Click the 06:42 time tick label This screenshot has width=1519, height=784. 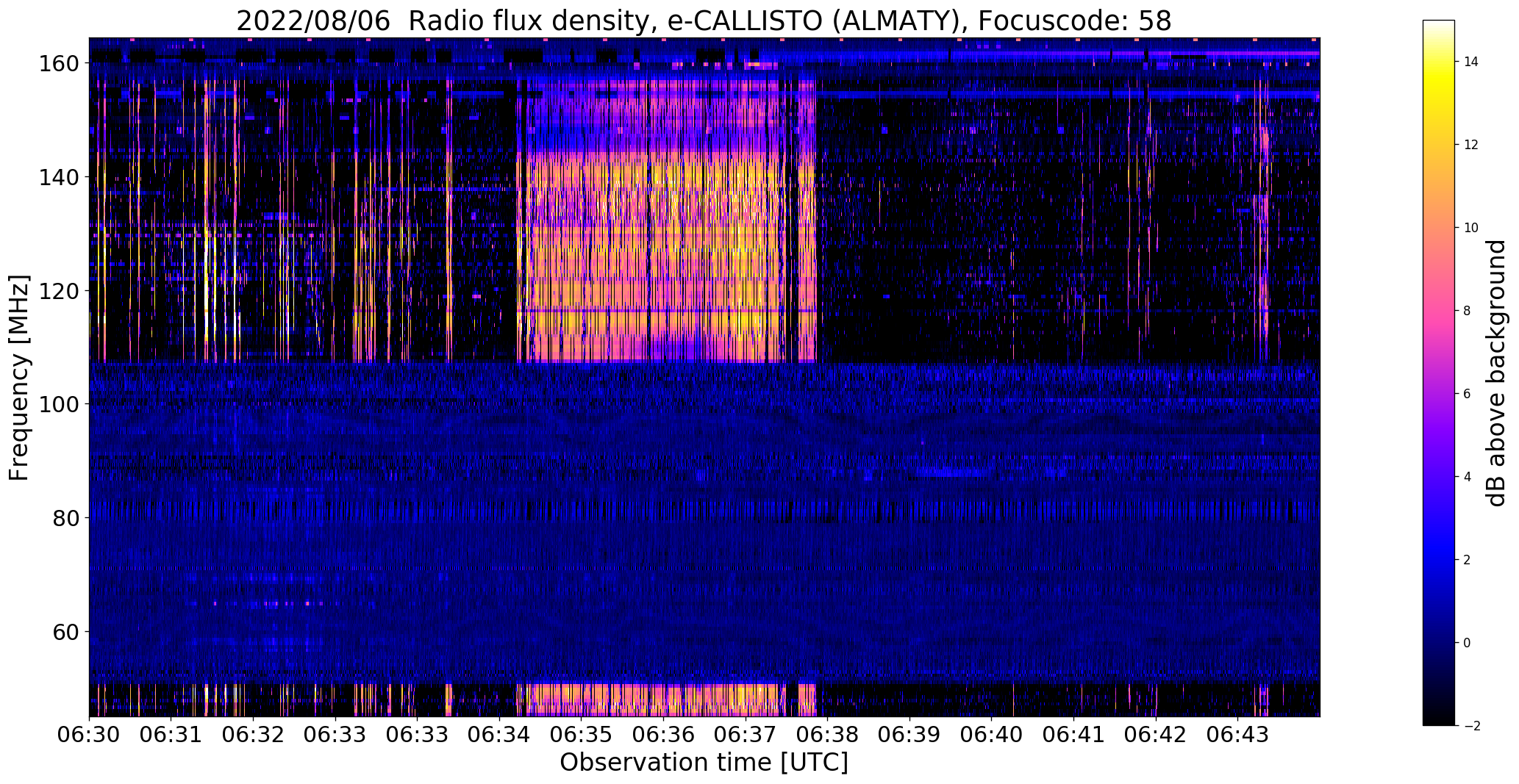1156,735
